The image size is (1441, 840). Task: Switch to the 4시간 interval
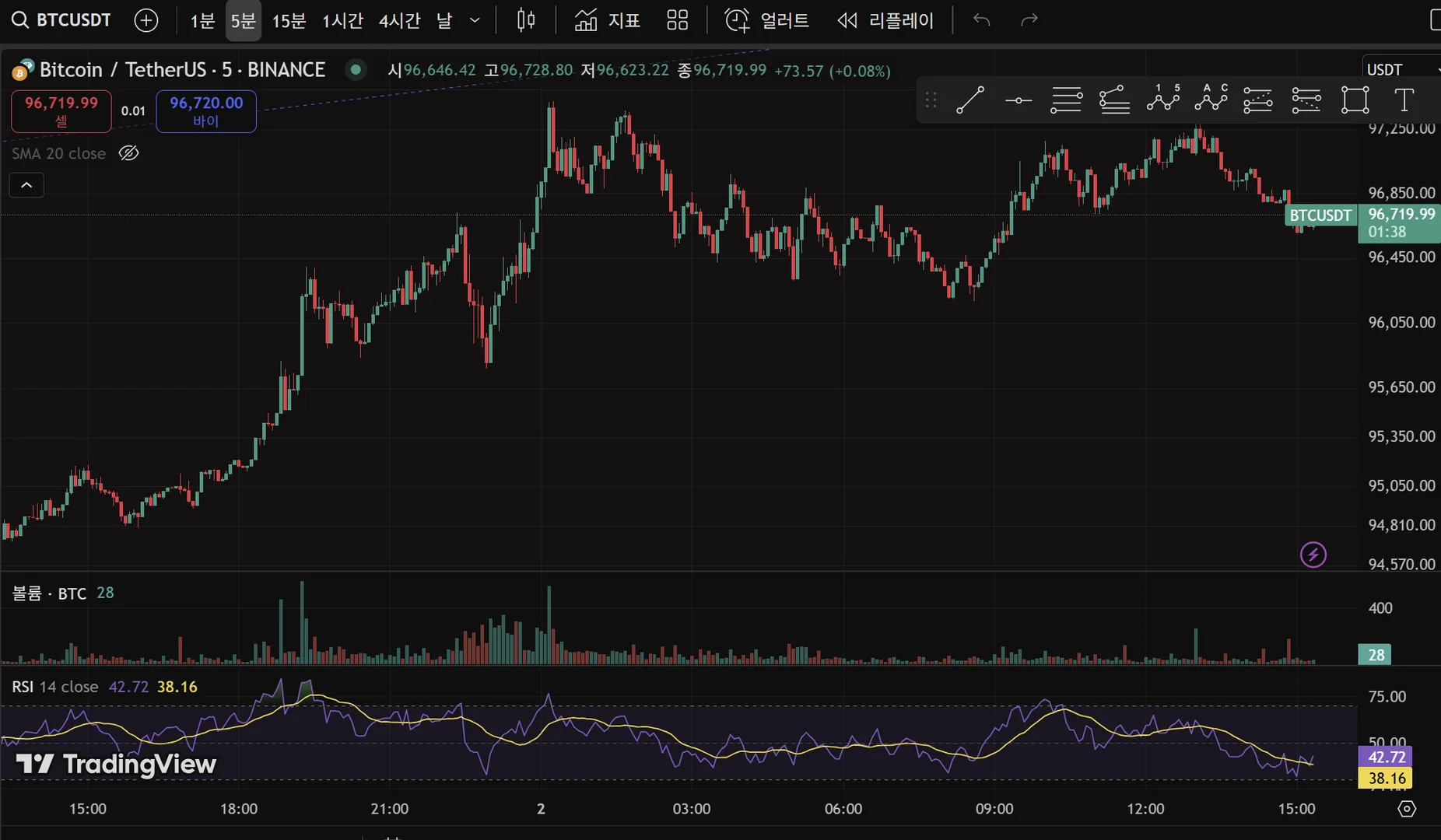400,20
